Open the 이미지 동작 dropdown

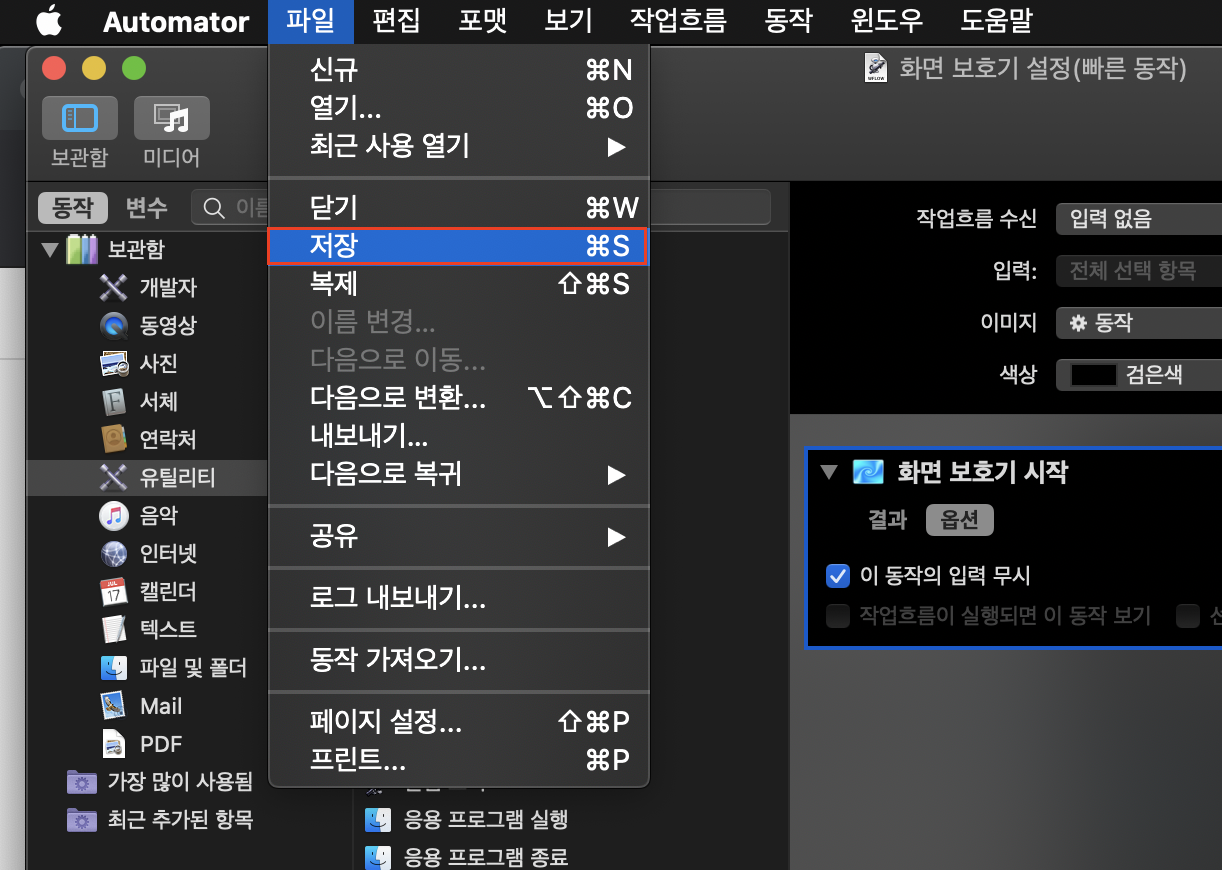click(x=1139, y=323)
